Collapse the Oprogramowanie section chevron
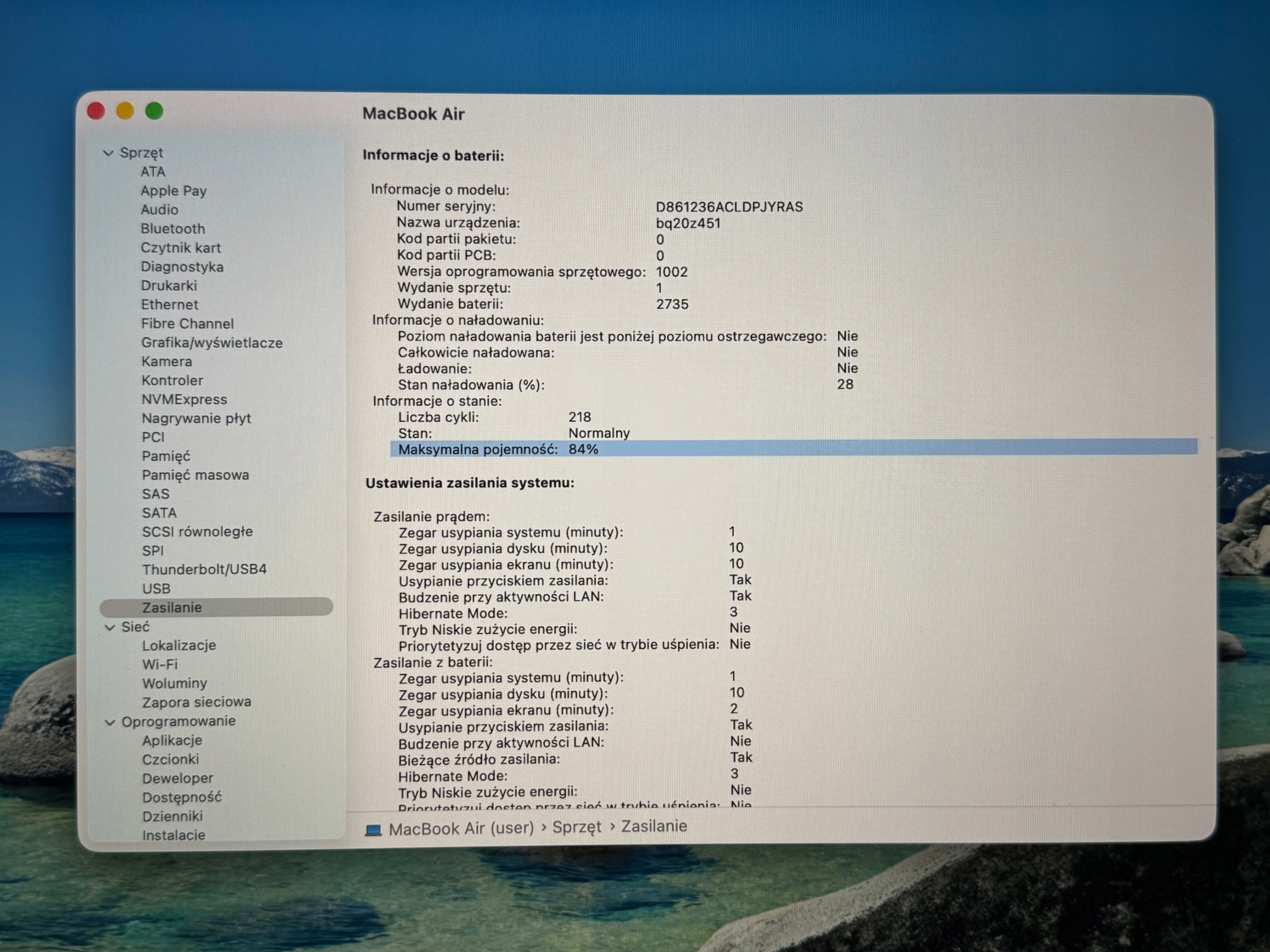 (110, 722)
